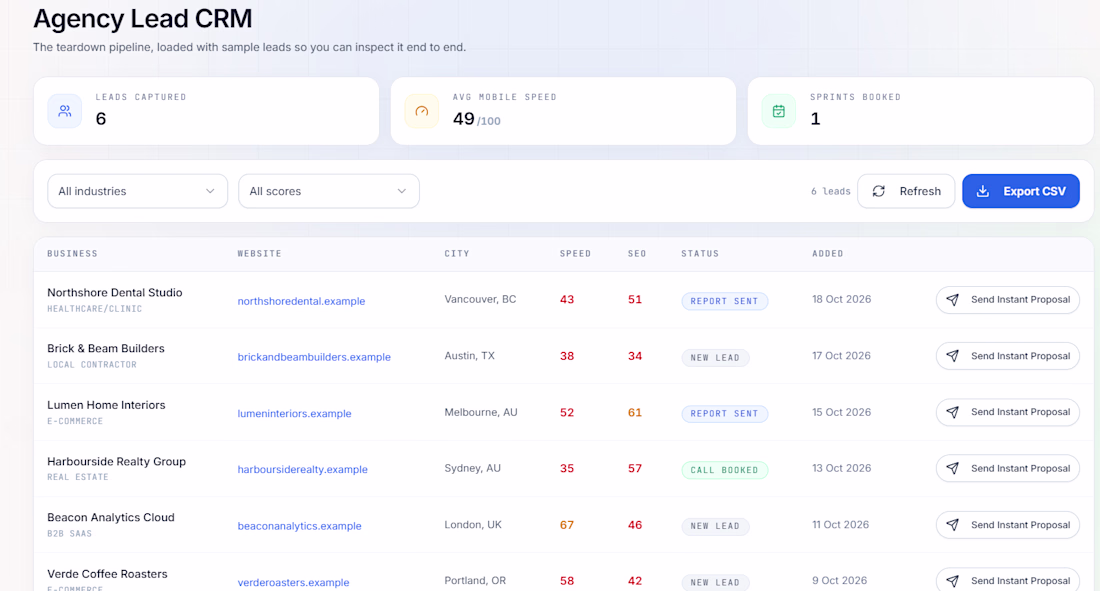Image resolution: width=1100 pixels, height=591 pixels.
Task: Send Instant Proposal to Lumen Home Interiors
Action: pos(1007,412)
